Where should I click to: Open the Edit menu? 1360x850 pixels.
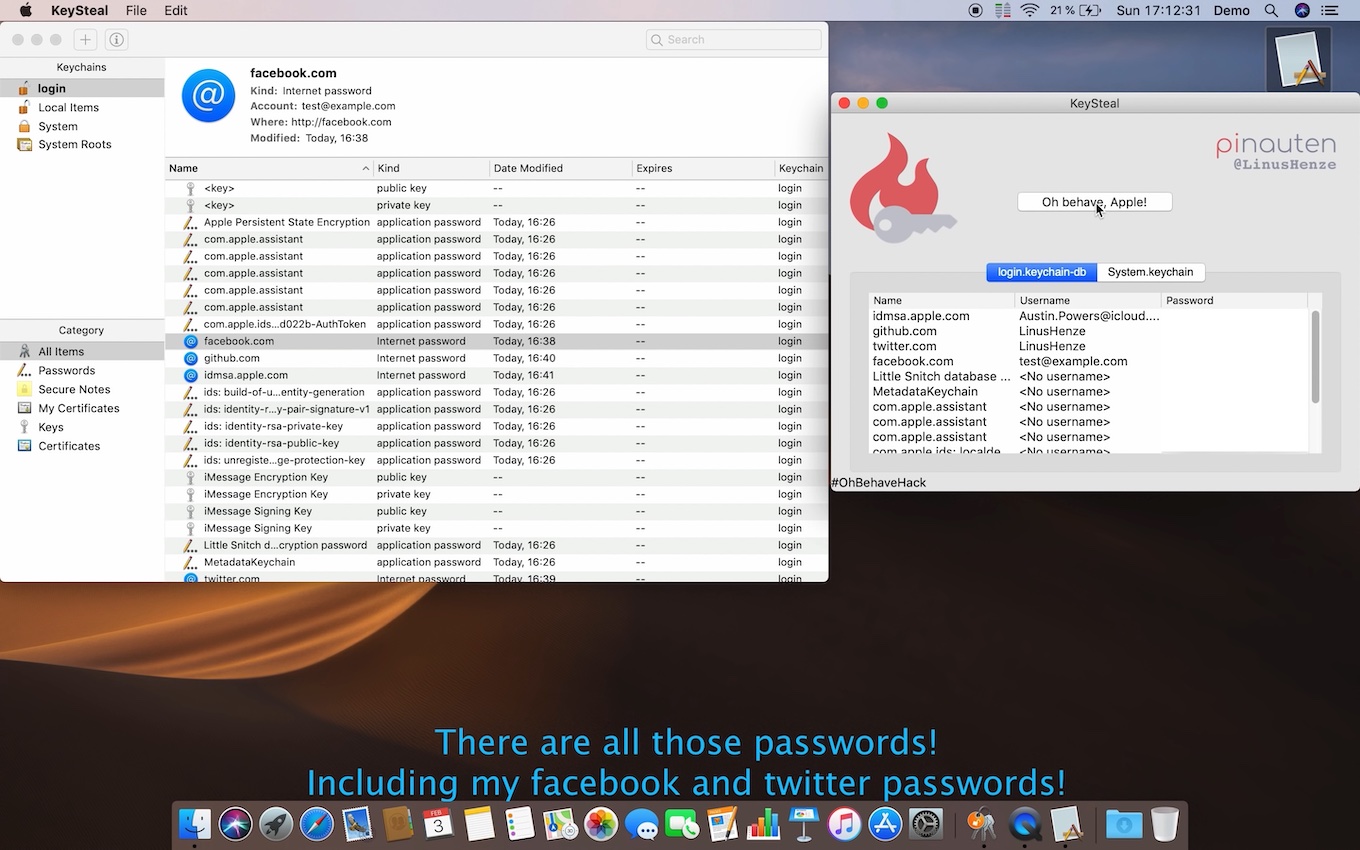coord(176,10)
